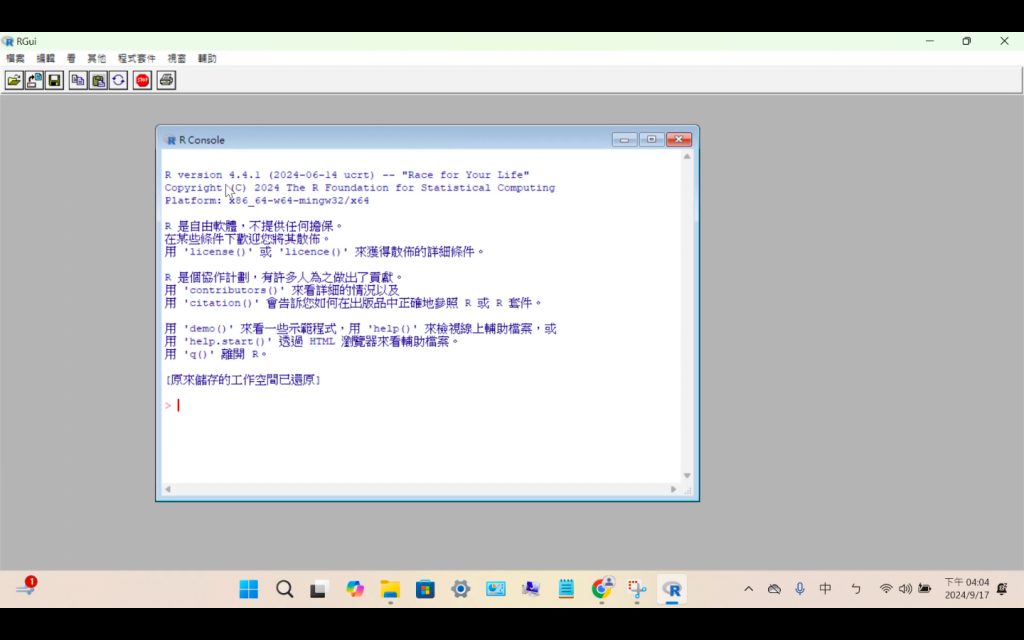Click the line mentioning 'citation()'

click(353, 303)
